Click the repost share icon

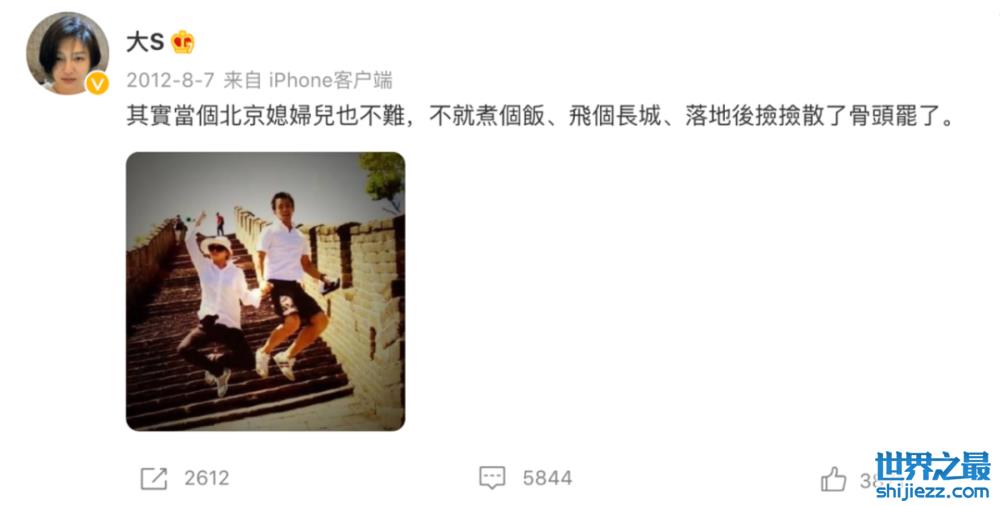coord(154,479)
